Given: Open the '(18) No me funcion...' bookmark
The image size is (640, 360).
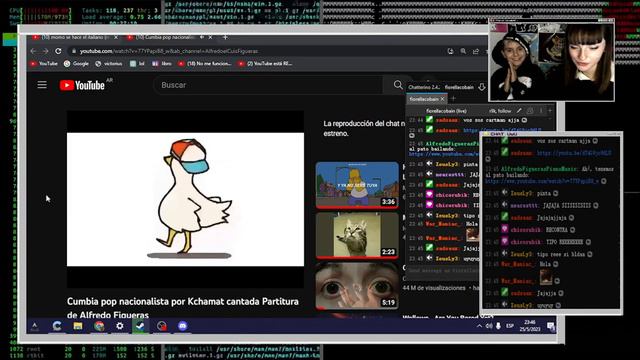Looking at the screenshot, I should pos(205,64).
